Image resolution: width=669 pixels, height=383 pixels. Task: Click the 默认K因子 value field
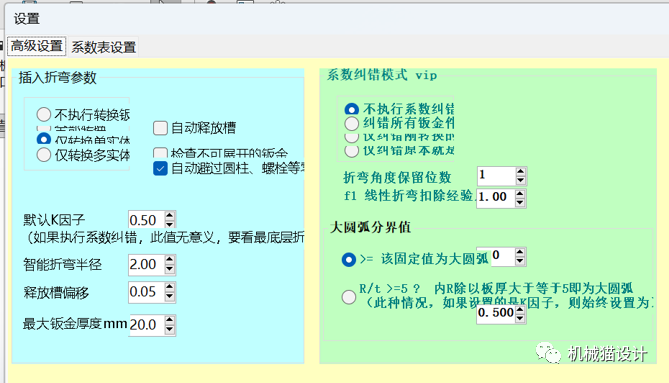click(x=146, y=220)
